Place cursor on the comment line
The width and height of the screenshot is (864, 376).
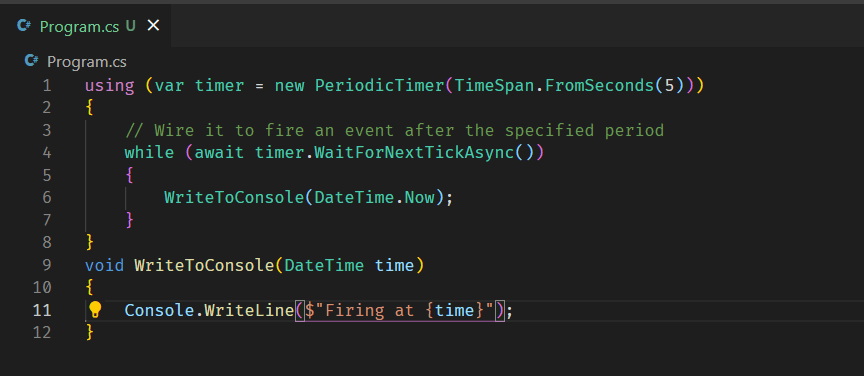click(x=395, y=131)
